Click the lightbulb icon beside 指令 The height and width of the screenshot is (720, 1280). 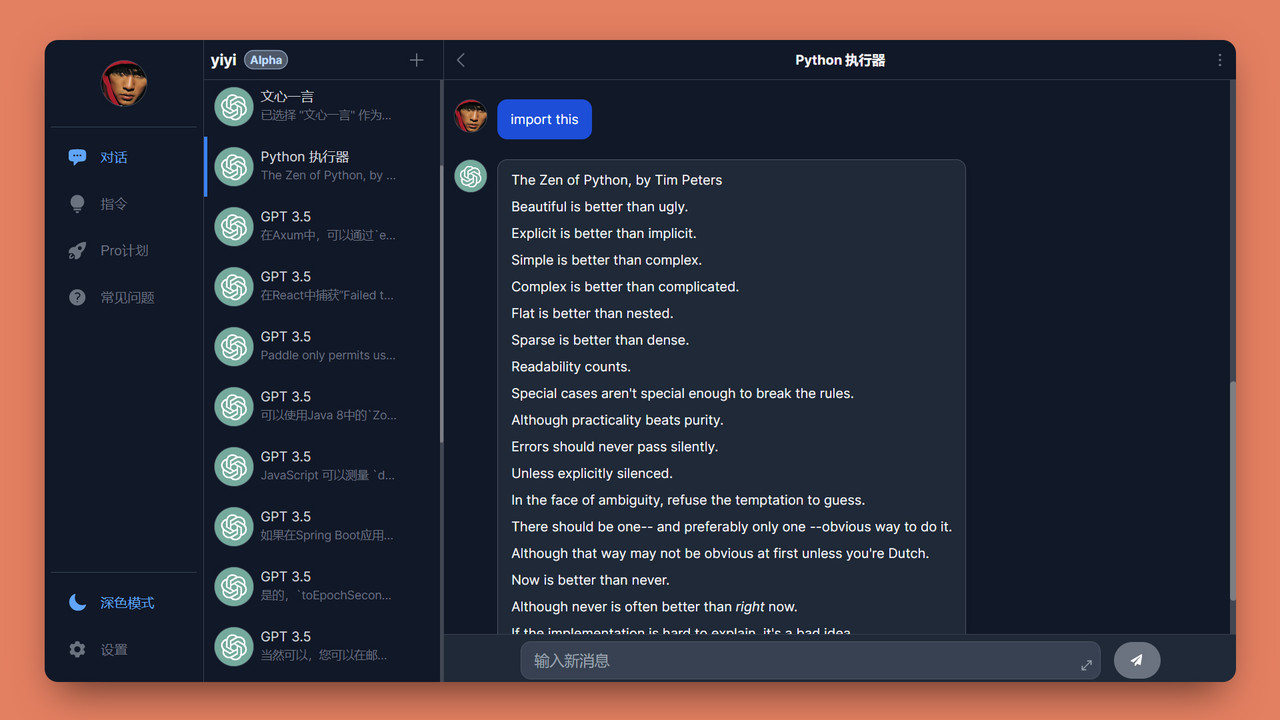pyautogui.click(x=77, y=204)
